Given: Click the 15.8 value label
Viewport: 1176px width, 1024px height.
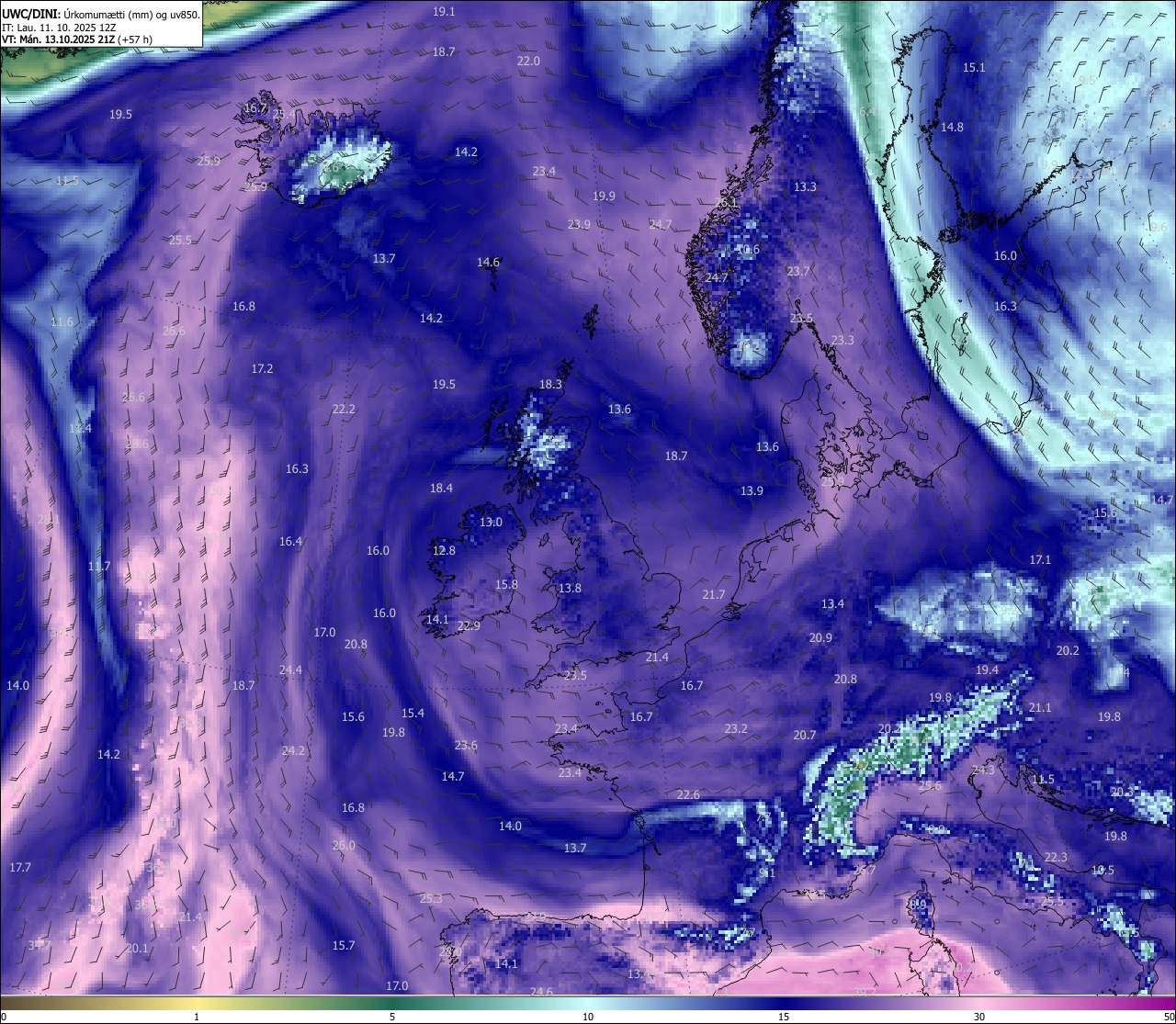Looking at the screenshot, I should [506, 584].
